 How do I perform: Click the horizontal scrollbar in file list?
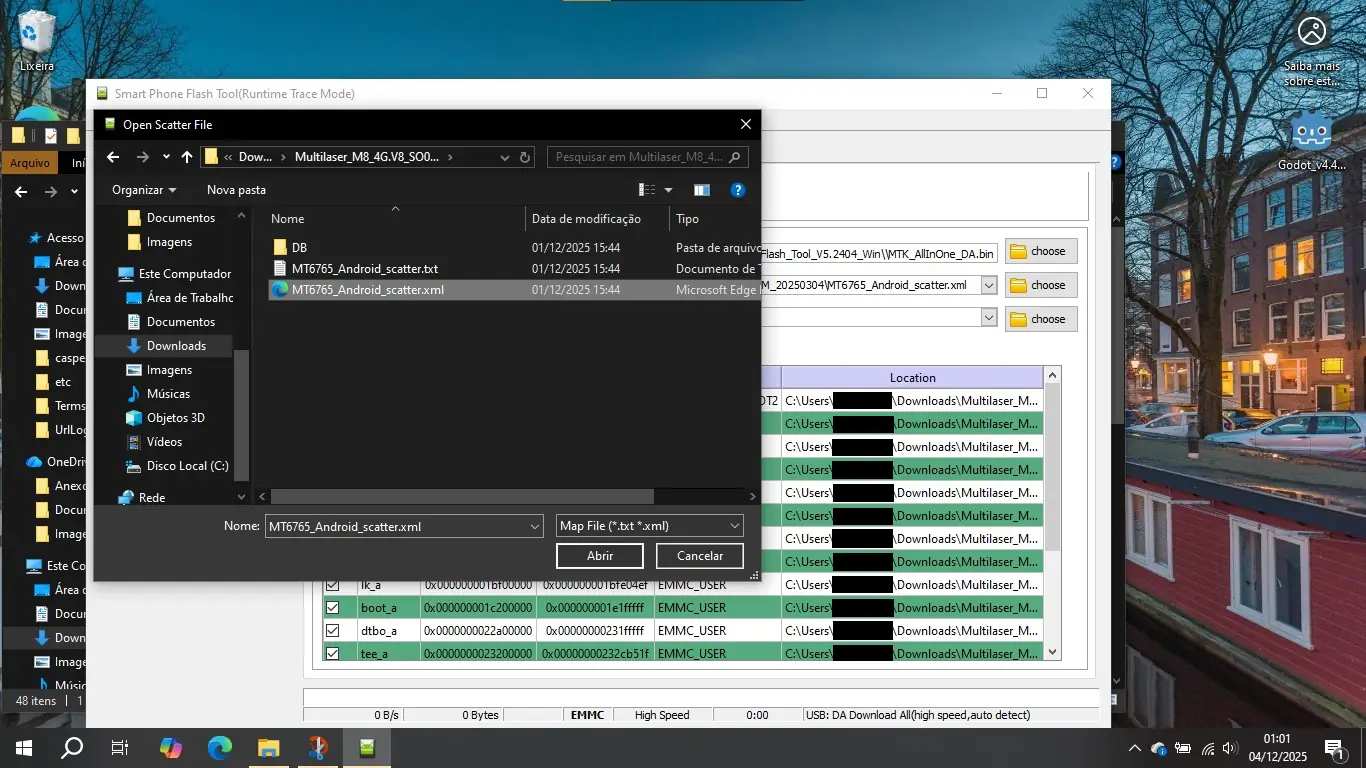[462, 496]
